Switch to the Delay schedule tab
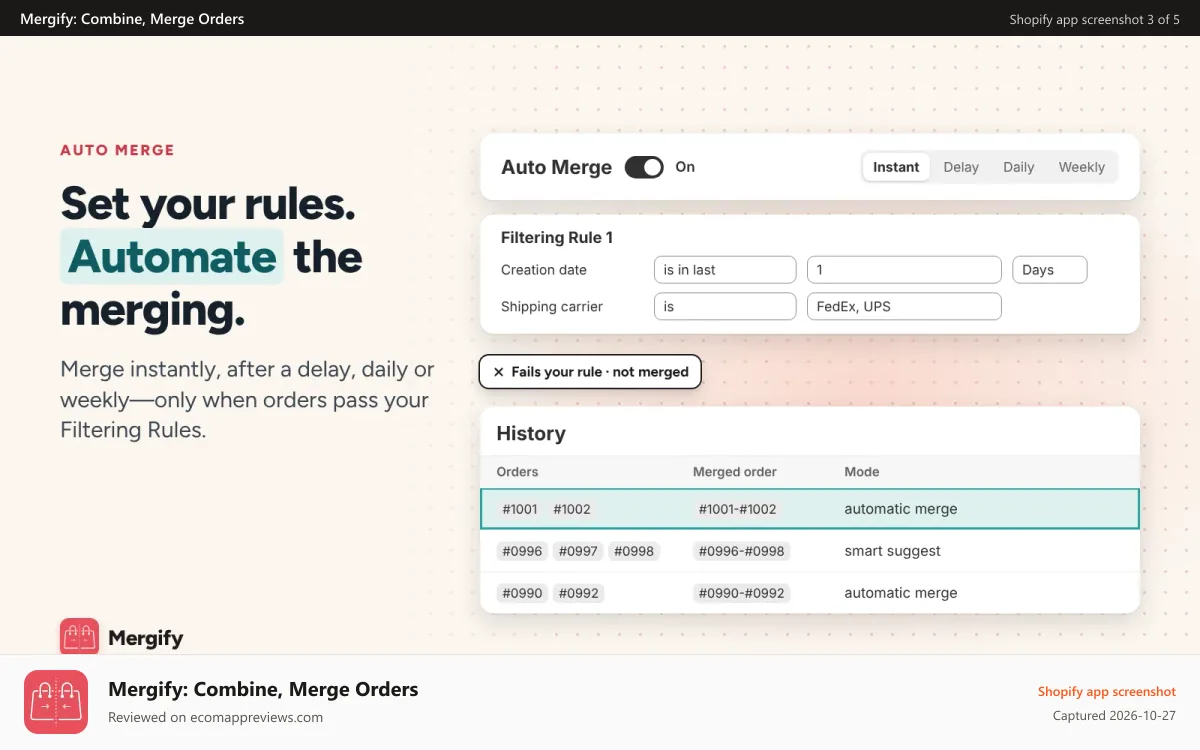The width and height of the screenshot is (1200, 750). click(x=961, y=167)
